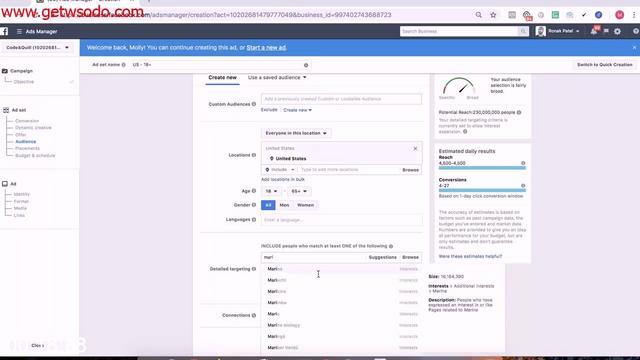The image size is (640, 360).
Task: Click Add locations in bulk link
Action: click(x=283, y=180)
